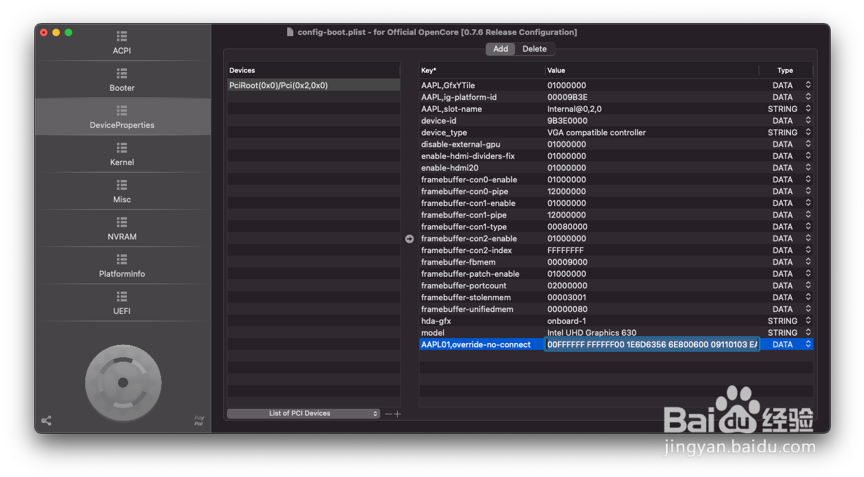Click the Delete button
This screenshot has width=864, height=477.
pyautogui.click(x=534, y=49)
